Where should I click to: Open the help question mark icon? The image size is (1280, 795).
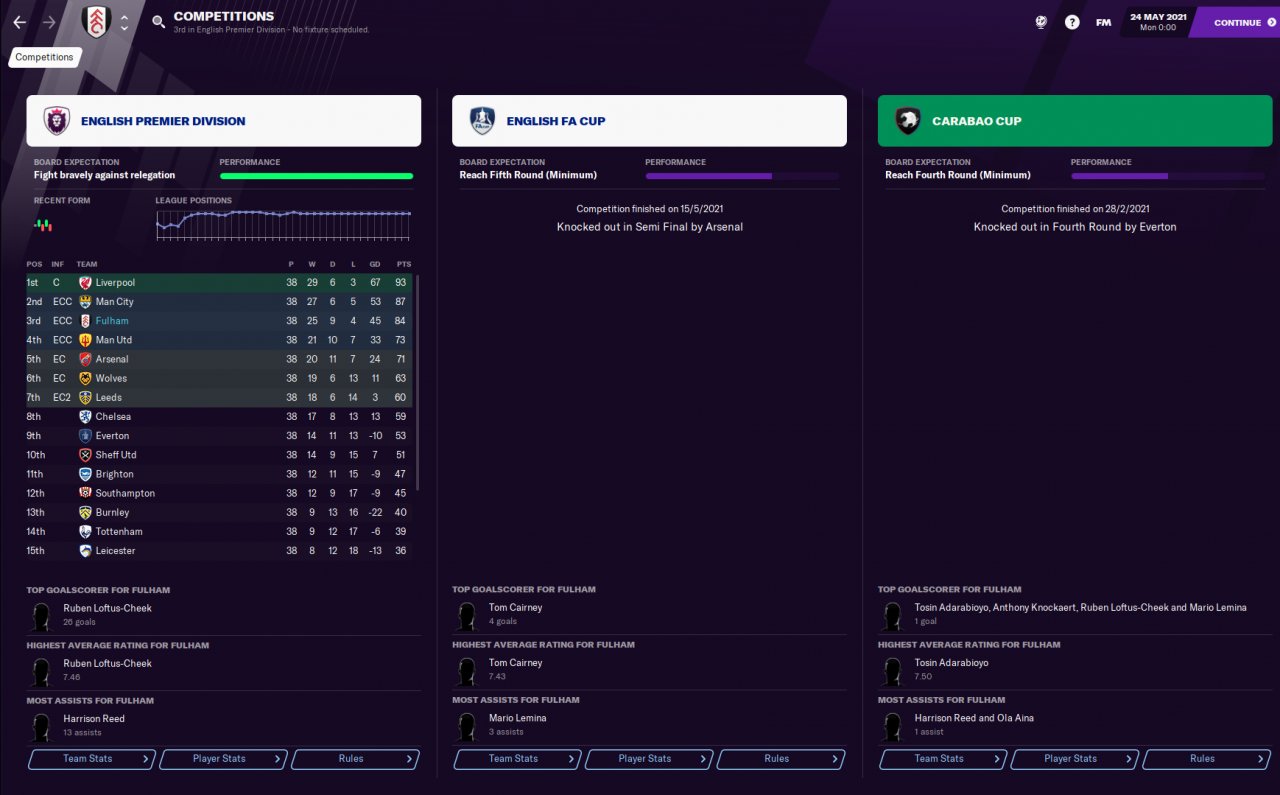1072,22
